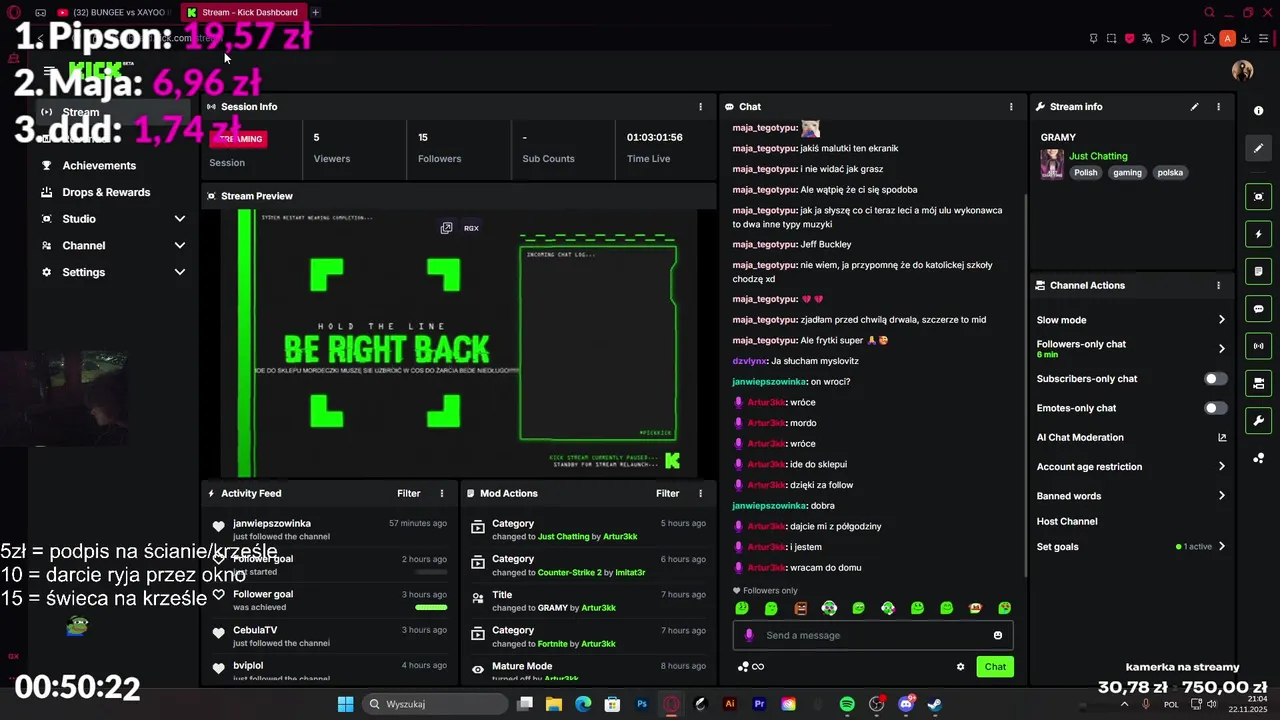Screen dimensions: 1280x720
Task: Expand Channel section in sidebar
Action: point(180,245)
